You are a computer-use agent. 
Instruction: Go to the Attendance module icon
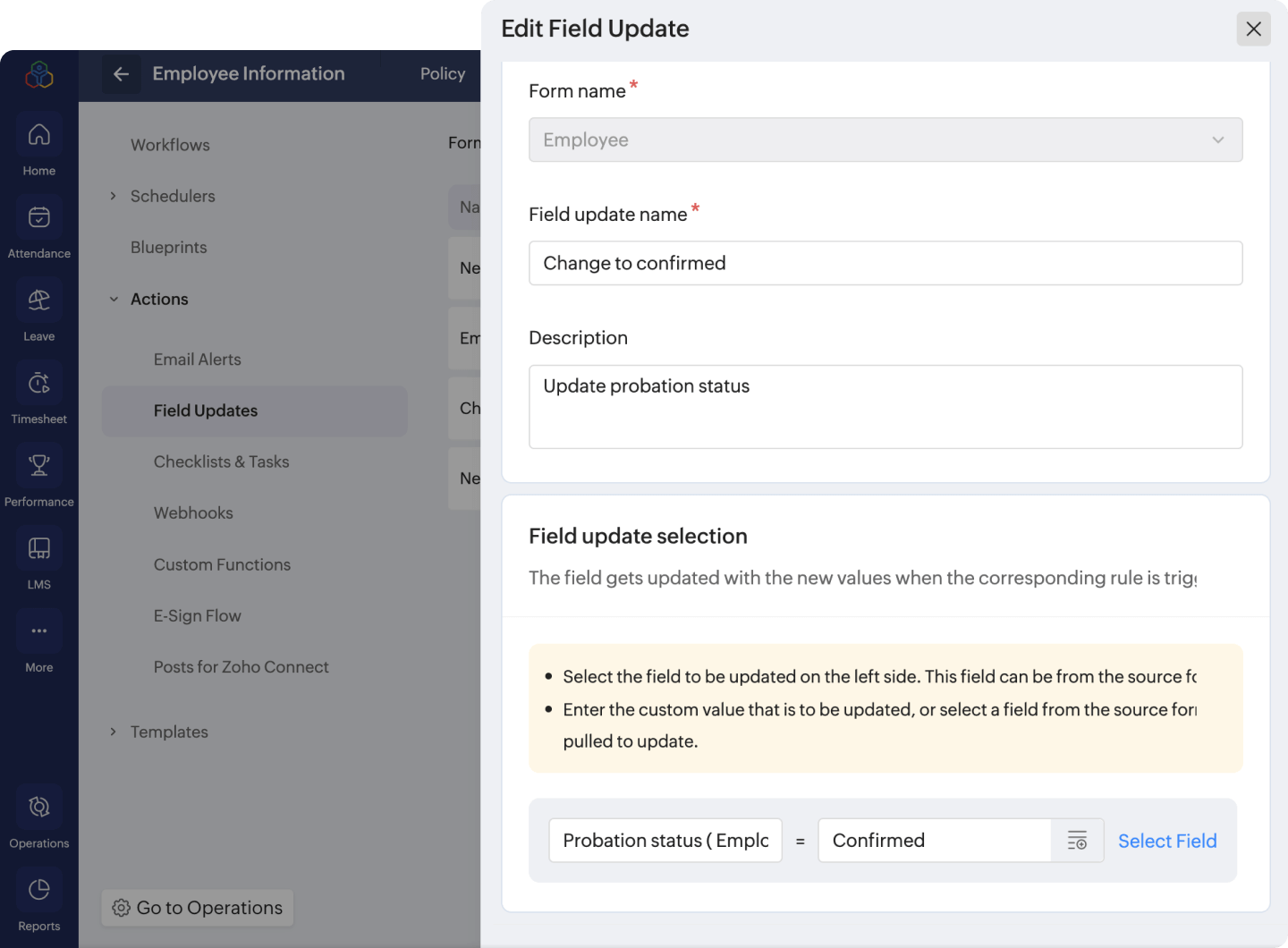click(x=39, y=218)
